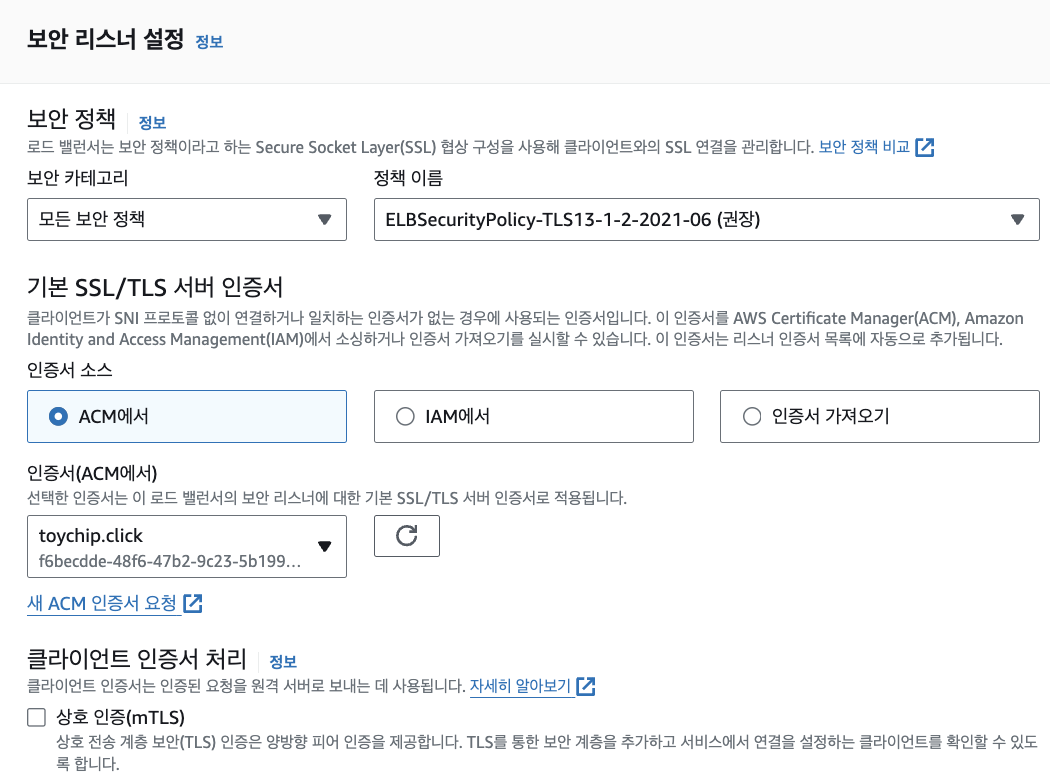1050x776 pixels.
Task: Click external link icon beside 새 ACM 인증서 요청
Action: pos(193,603)
